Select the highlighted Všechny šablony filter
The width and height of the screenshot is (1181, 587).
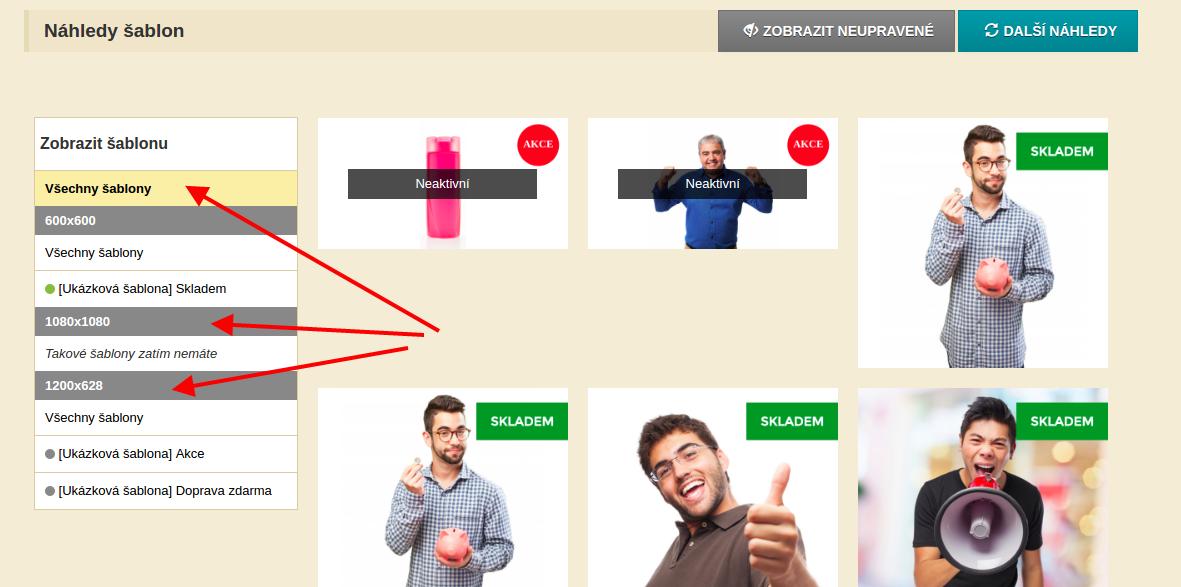[166, 188]
